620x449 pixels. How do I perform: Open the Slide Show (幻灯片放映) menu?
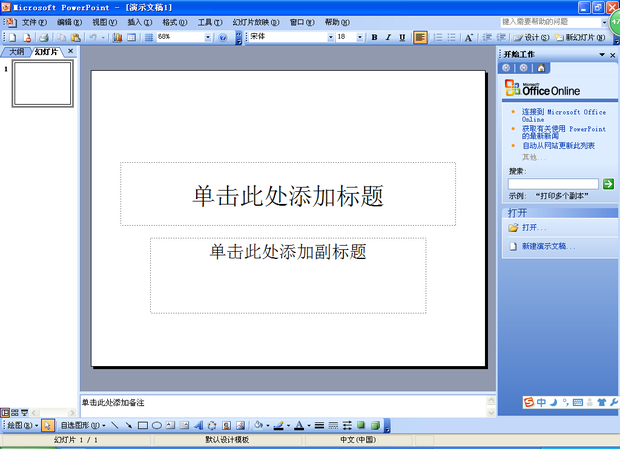[256, 23]
